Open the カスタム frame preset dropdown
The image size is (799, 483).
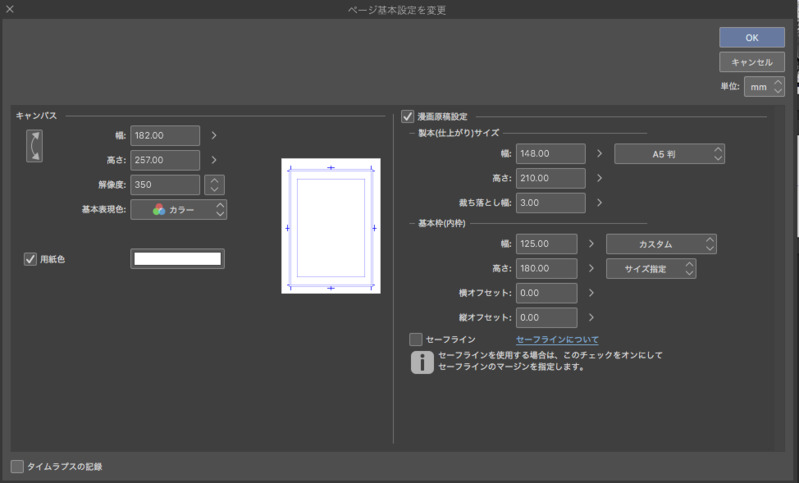[x=661, y=244]
